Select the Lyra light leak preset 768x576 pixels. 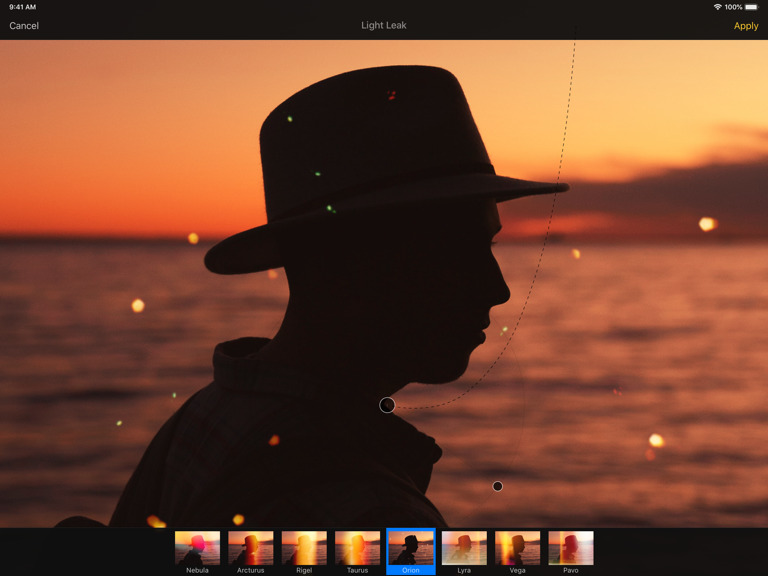[464, 548]
